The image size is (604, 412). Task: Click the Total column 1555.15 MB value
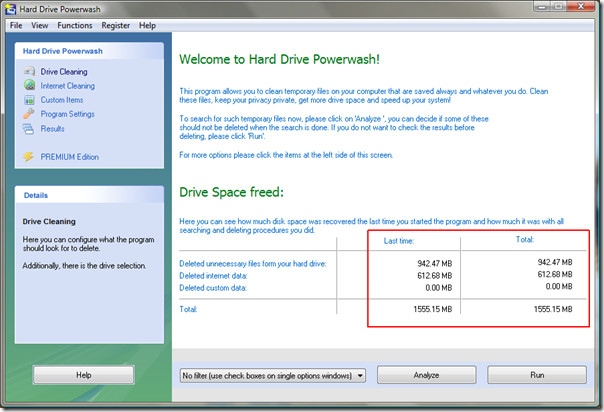tap(553, 309)
